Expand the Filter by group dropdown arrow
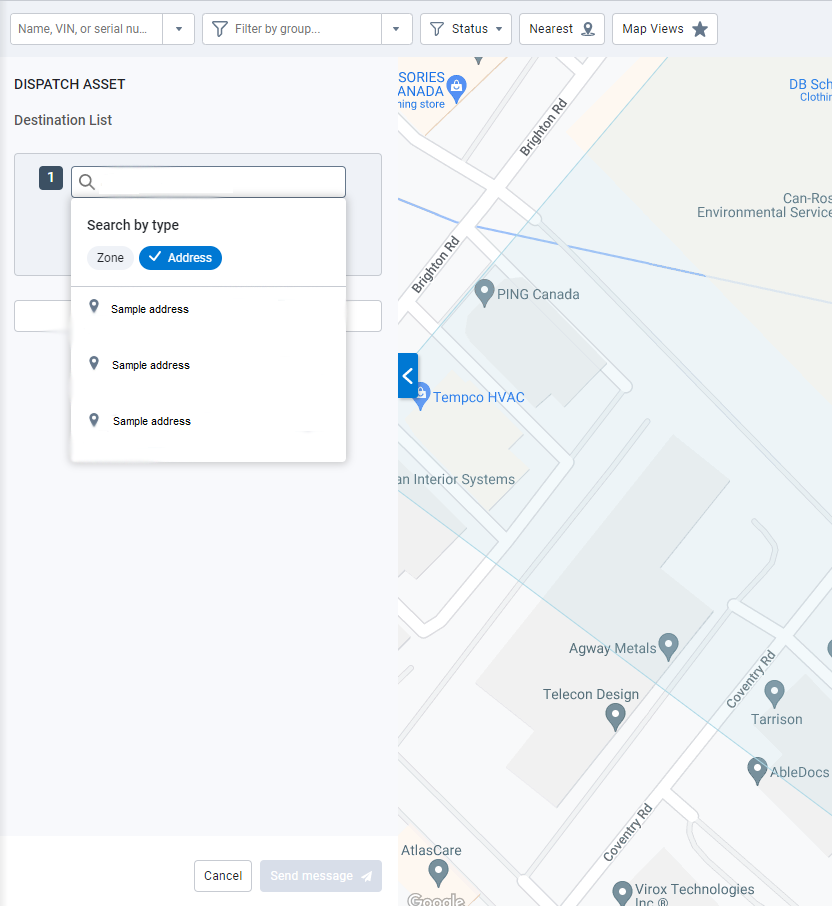Screen dimensions: 832x906 coord(396,29)
